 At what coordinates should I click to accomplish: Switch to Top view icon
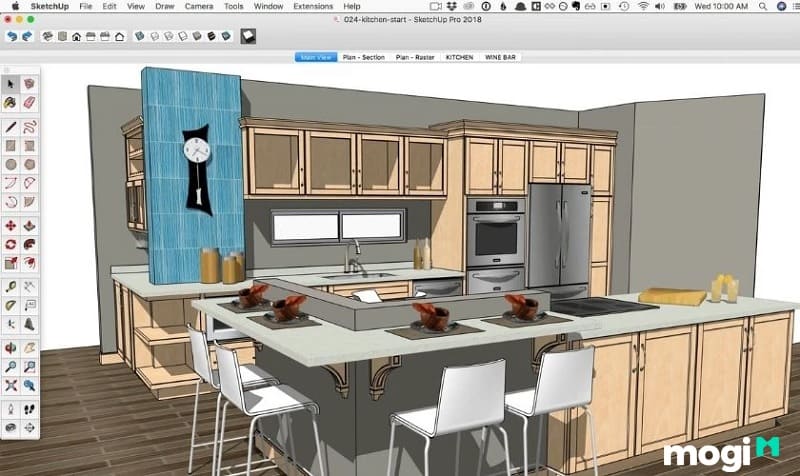pyautogui.click(x=62, y=36)
